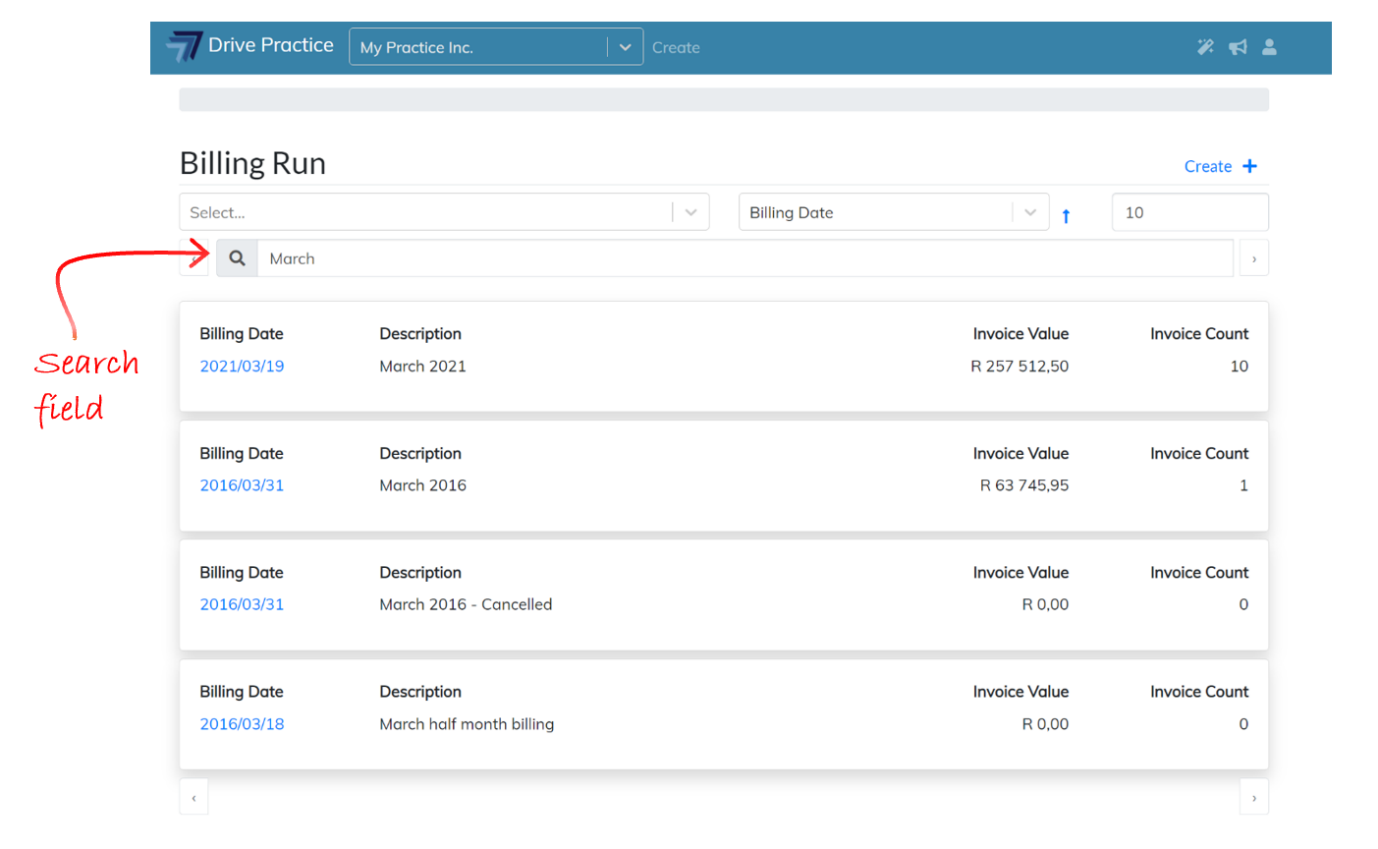Viewport: 1378px width, 849px height.
Task: Click the search field containing March
Action: pyautogui.click(x=745, y=258)
